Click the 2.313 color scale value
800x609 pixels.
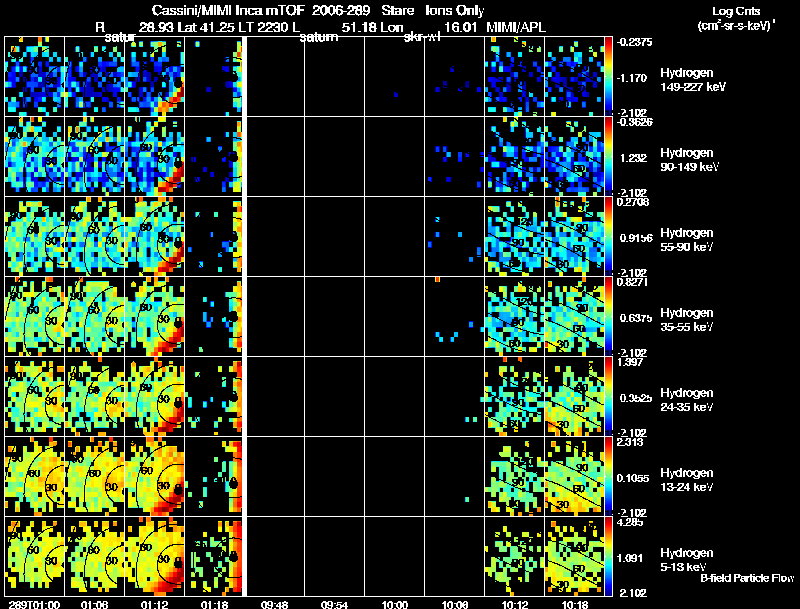pyautogui.click(x=630, y=442)
